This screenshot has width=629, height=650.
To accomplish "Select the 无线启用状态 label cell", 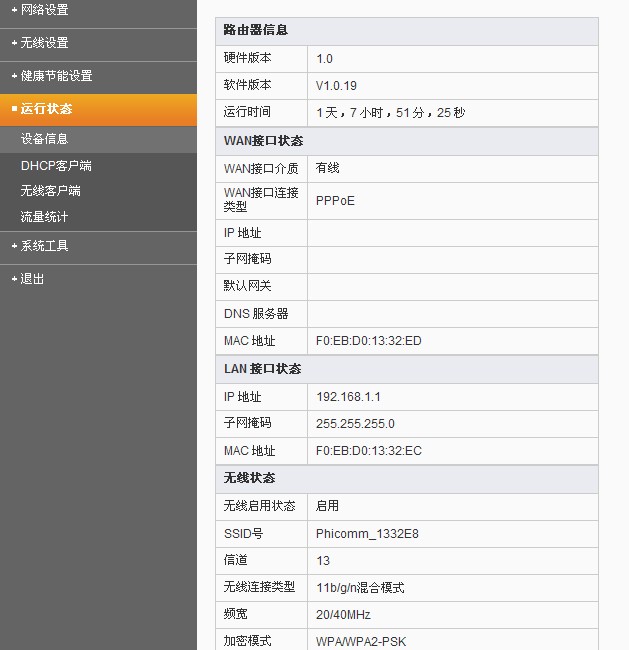I will pyautogui.click(x=262, y=507).
